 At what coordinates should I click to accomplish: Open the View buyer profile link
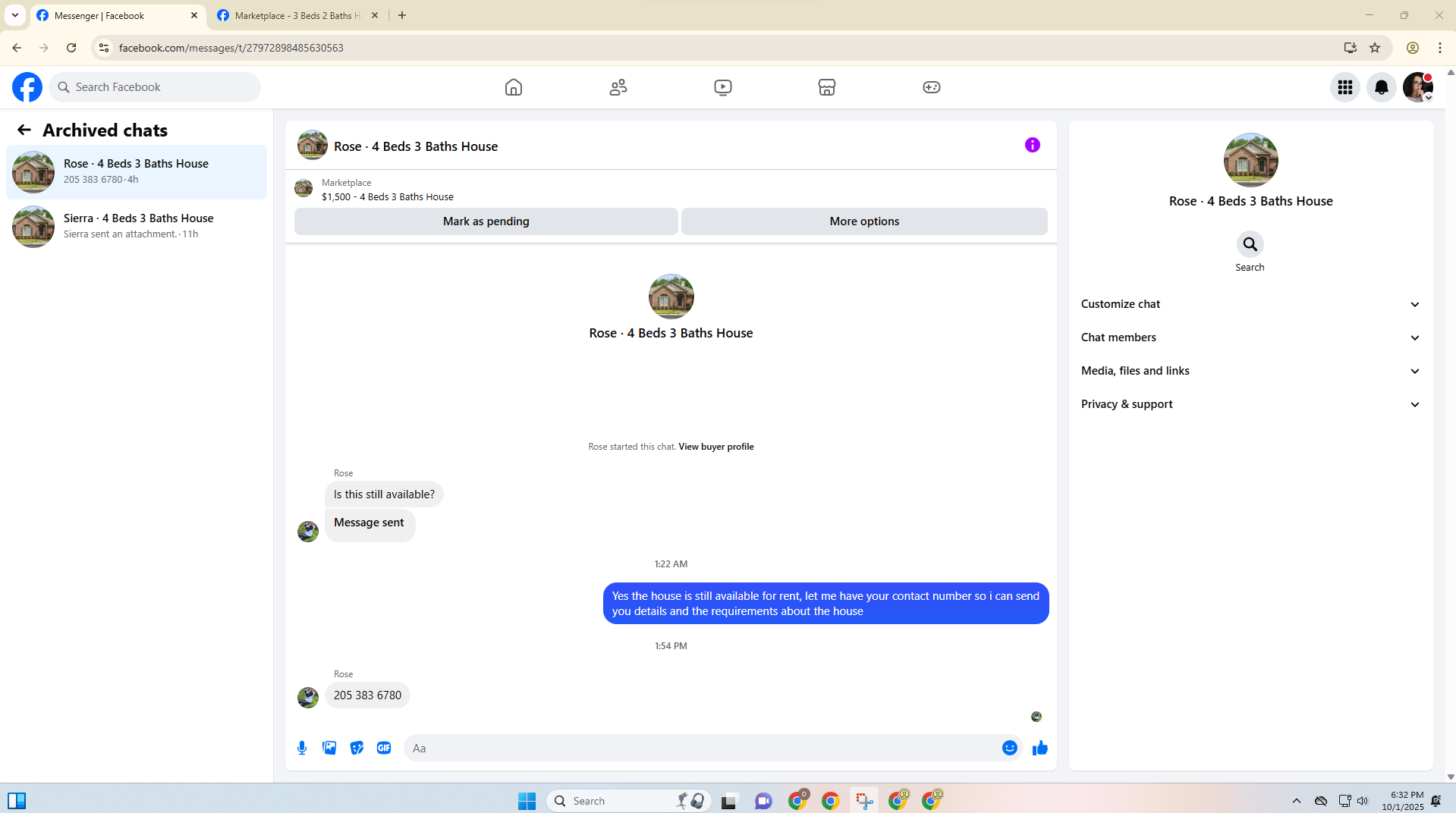pyautogui.click(x=716, y=447)
